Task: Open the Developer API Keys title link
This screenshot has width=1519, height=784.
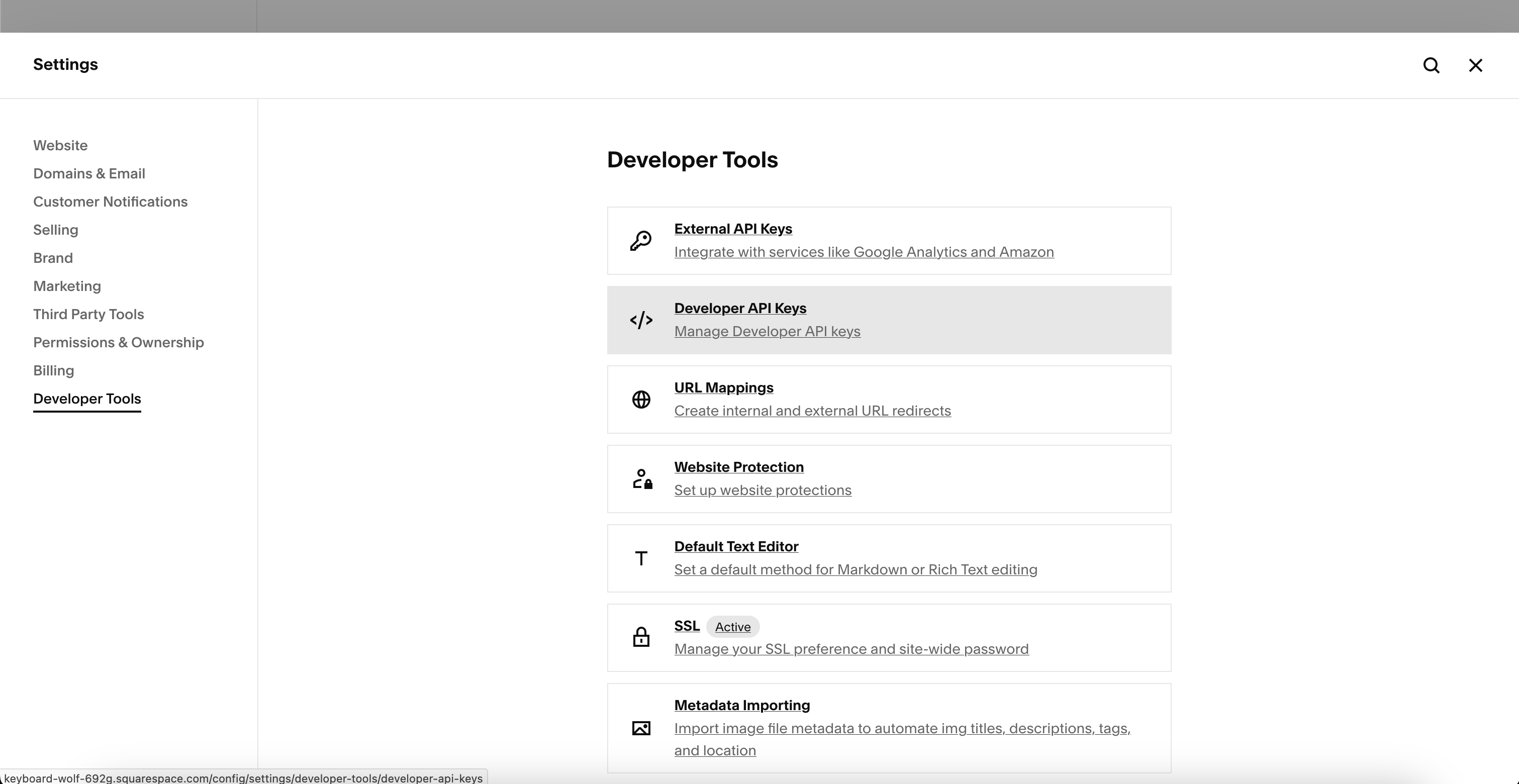Action: [x=740, y=308]
